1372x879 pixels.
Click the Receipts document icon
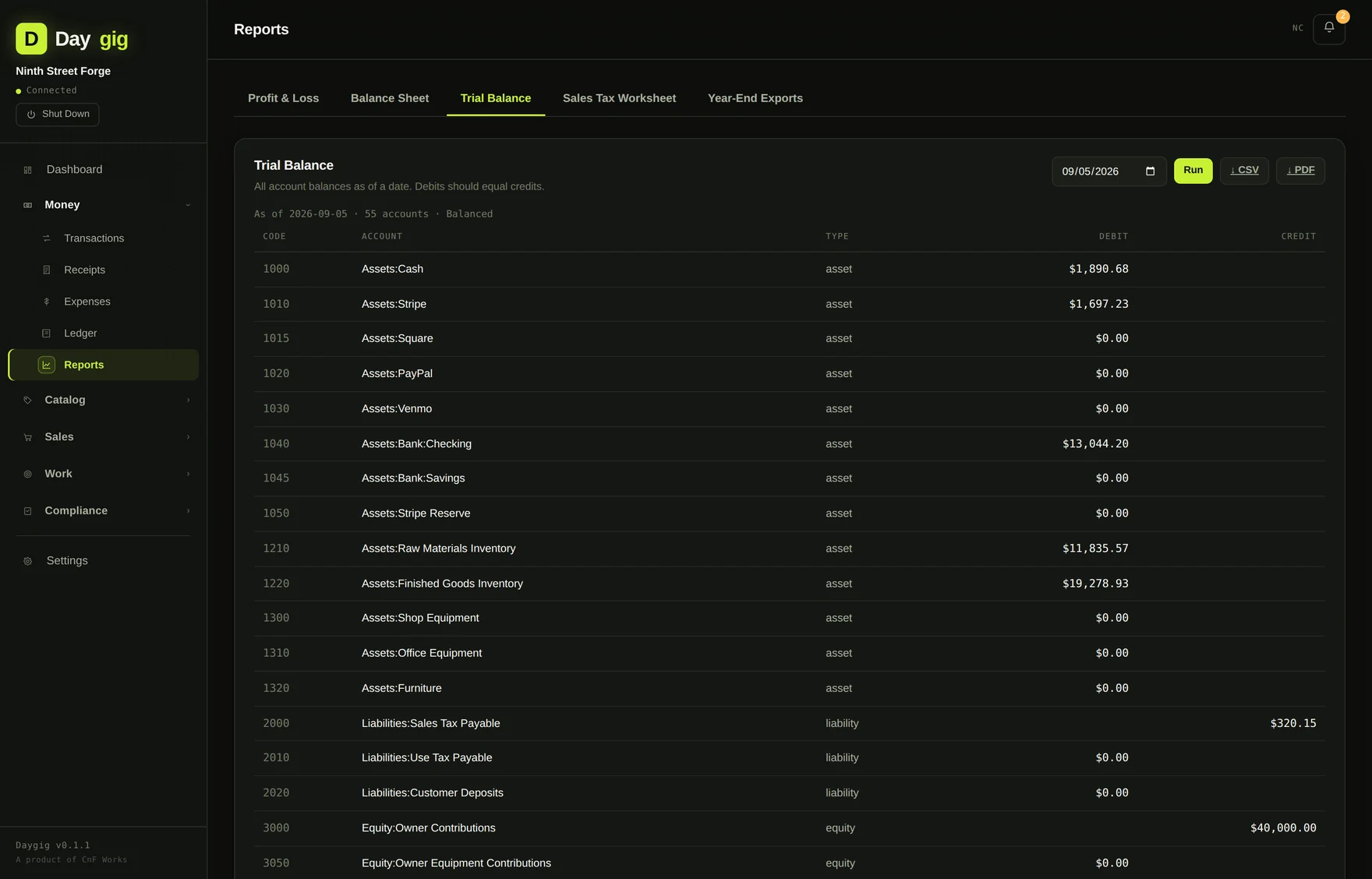click(x=47, y=270)
